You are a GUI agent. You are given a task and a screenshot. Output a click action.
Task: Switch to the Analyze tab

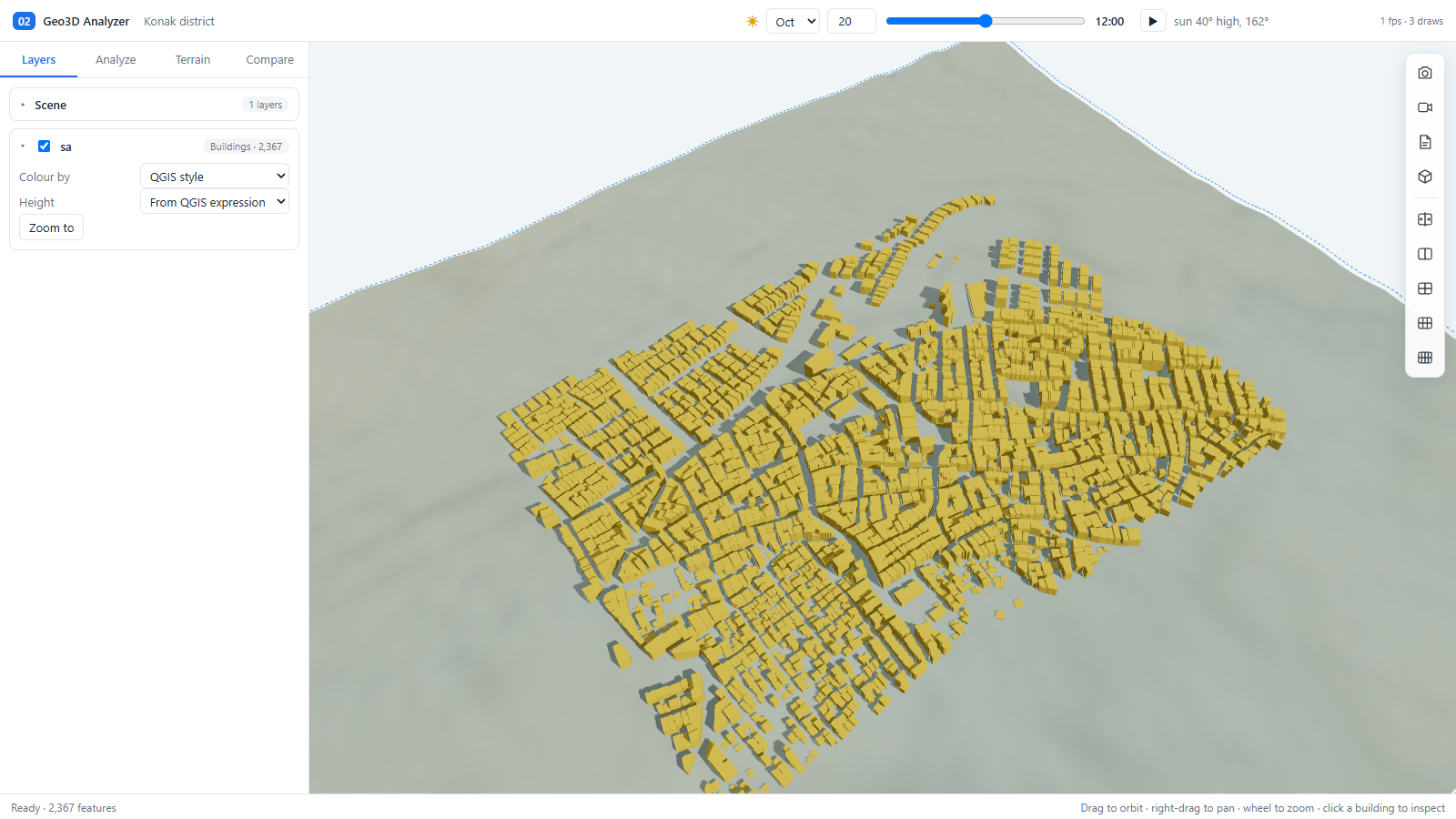(116, 59)
